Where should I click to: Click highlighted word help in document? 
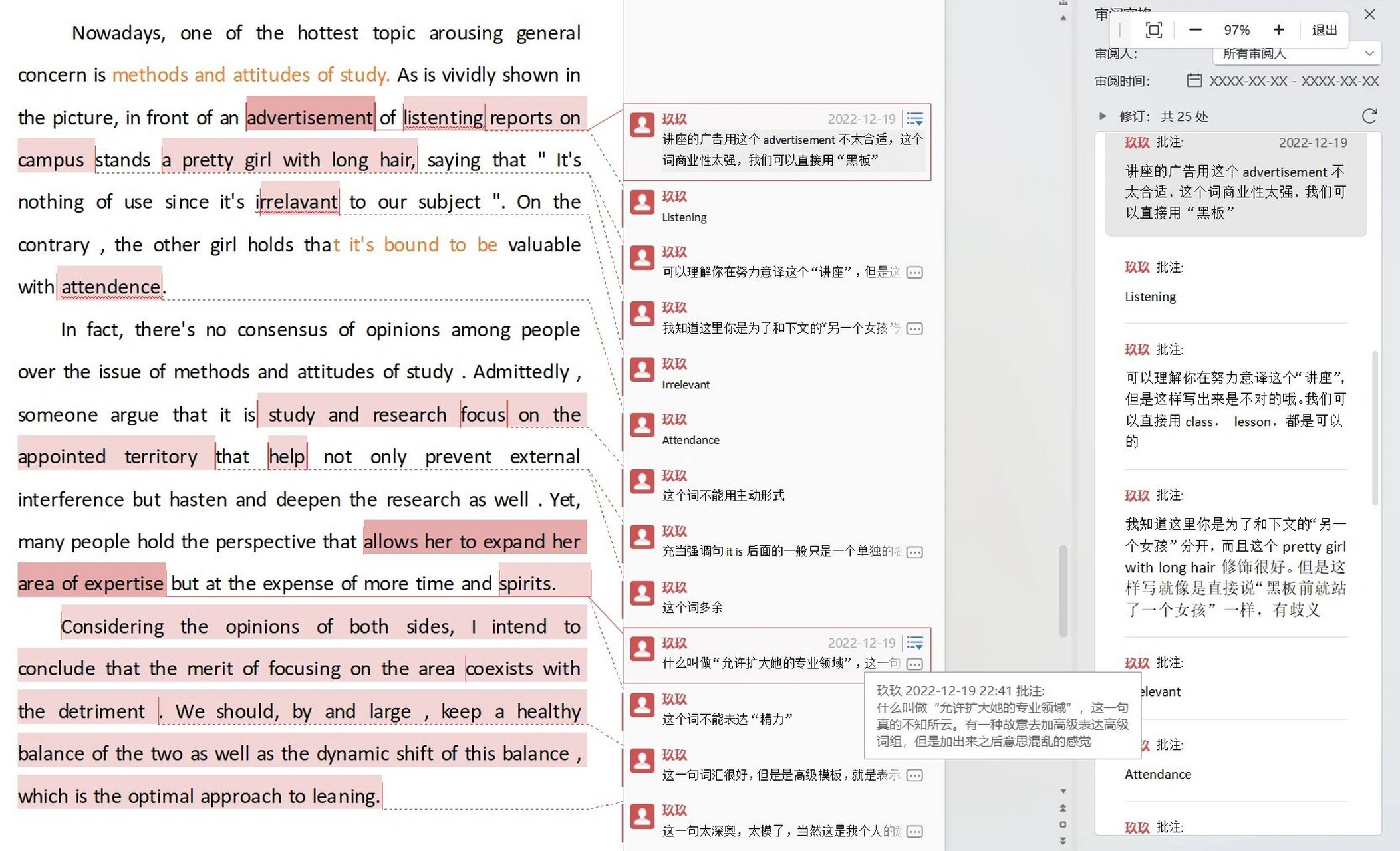tap(287, 457)
